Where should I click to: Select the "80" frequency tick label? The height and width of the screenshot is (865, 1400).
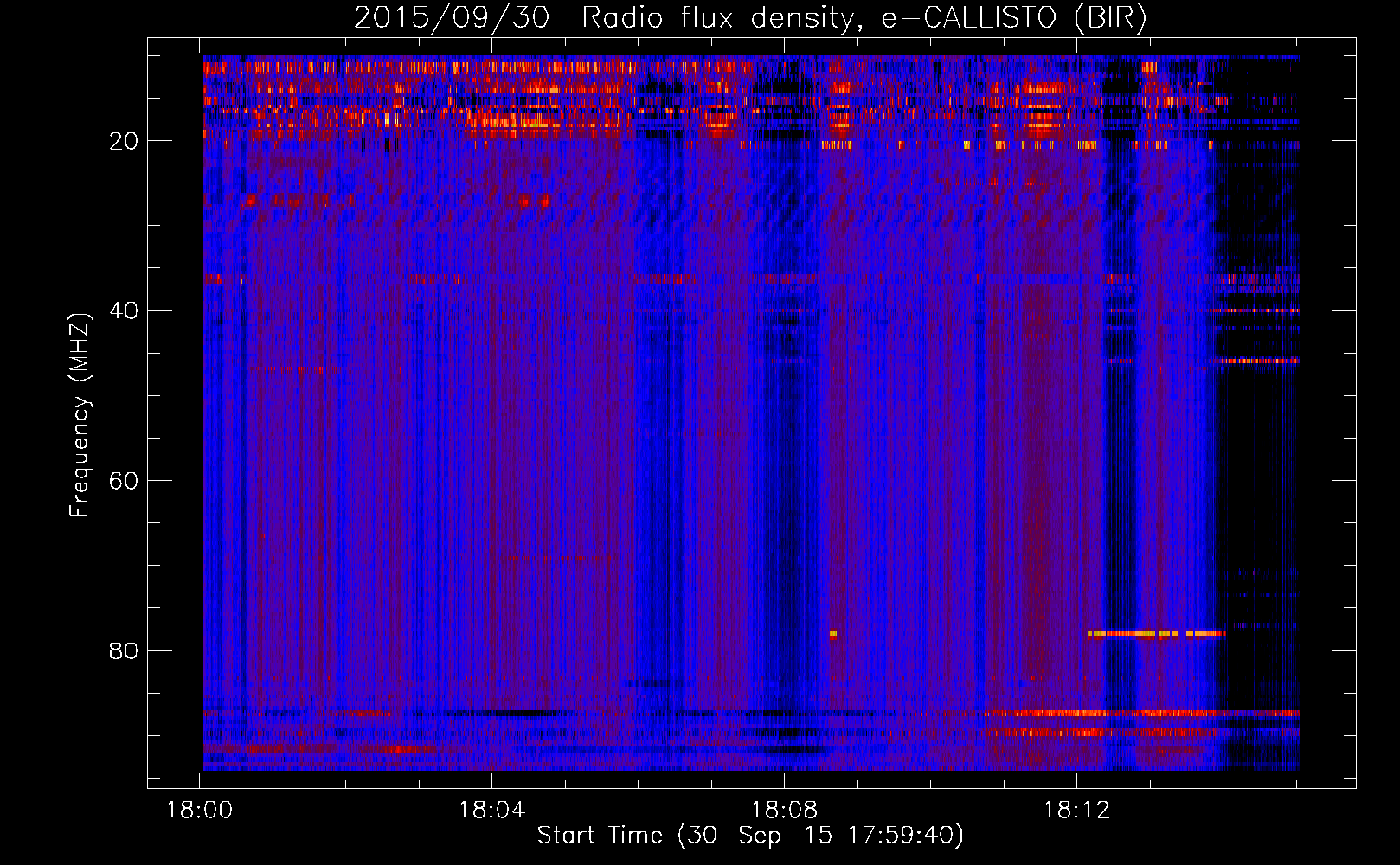coord(124,650)
